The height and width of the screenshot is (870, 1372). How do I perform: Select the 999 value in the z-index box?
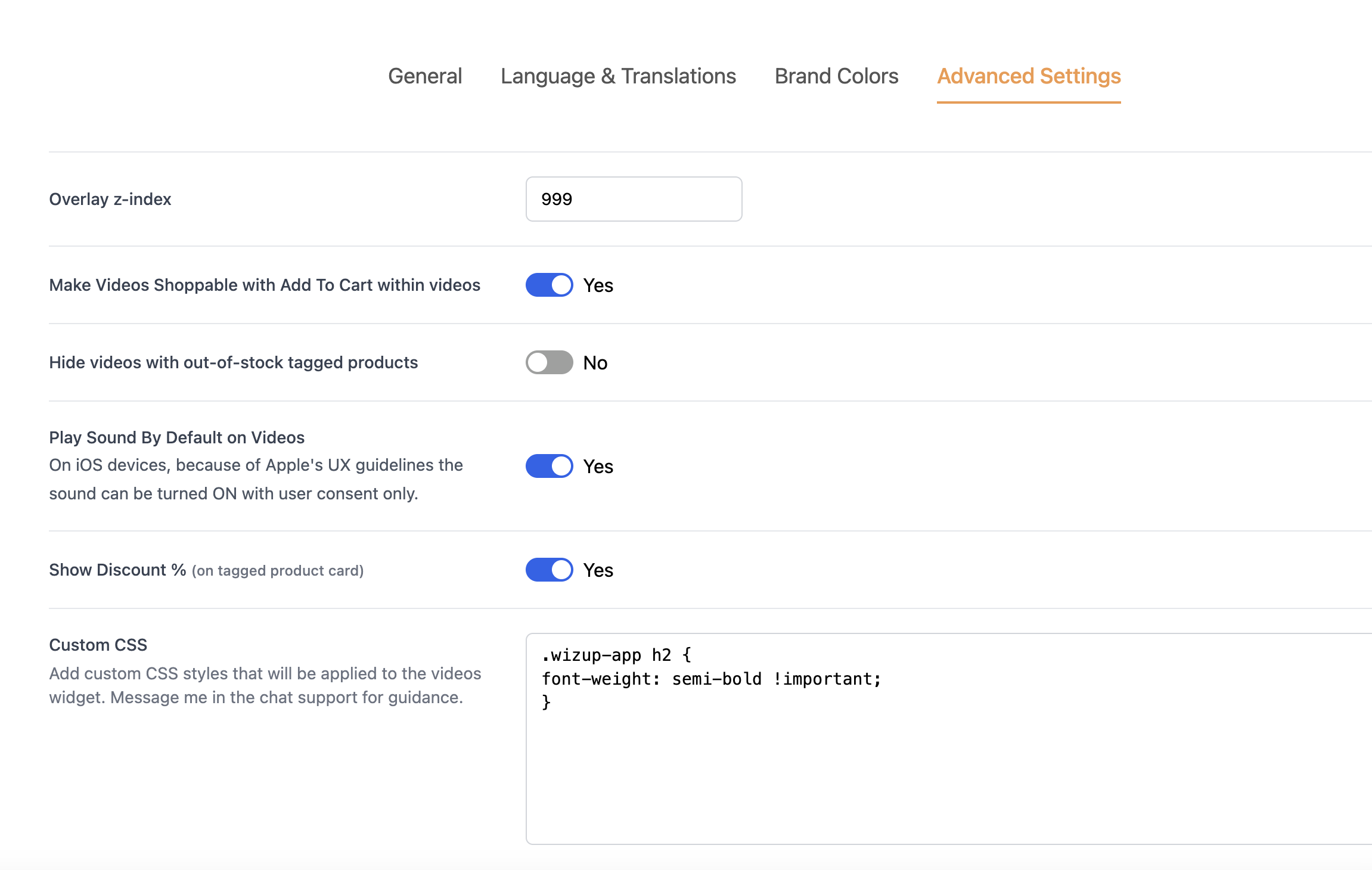click(555, 198)
